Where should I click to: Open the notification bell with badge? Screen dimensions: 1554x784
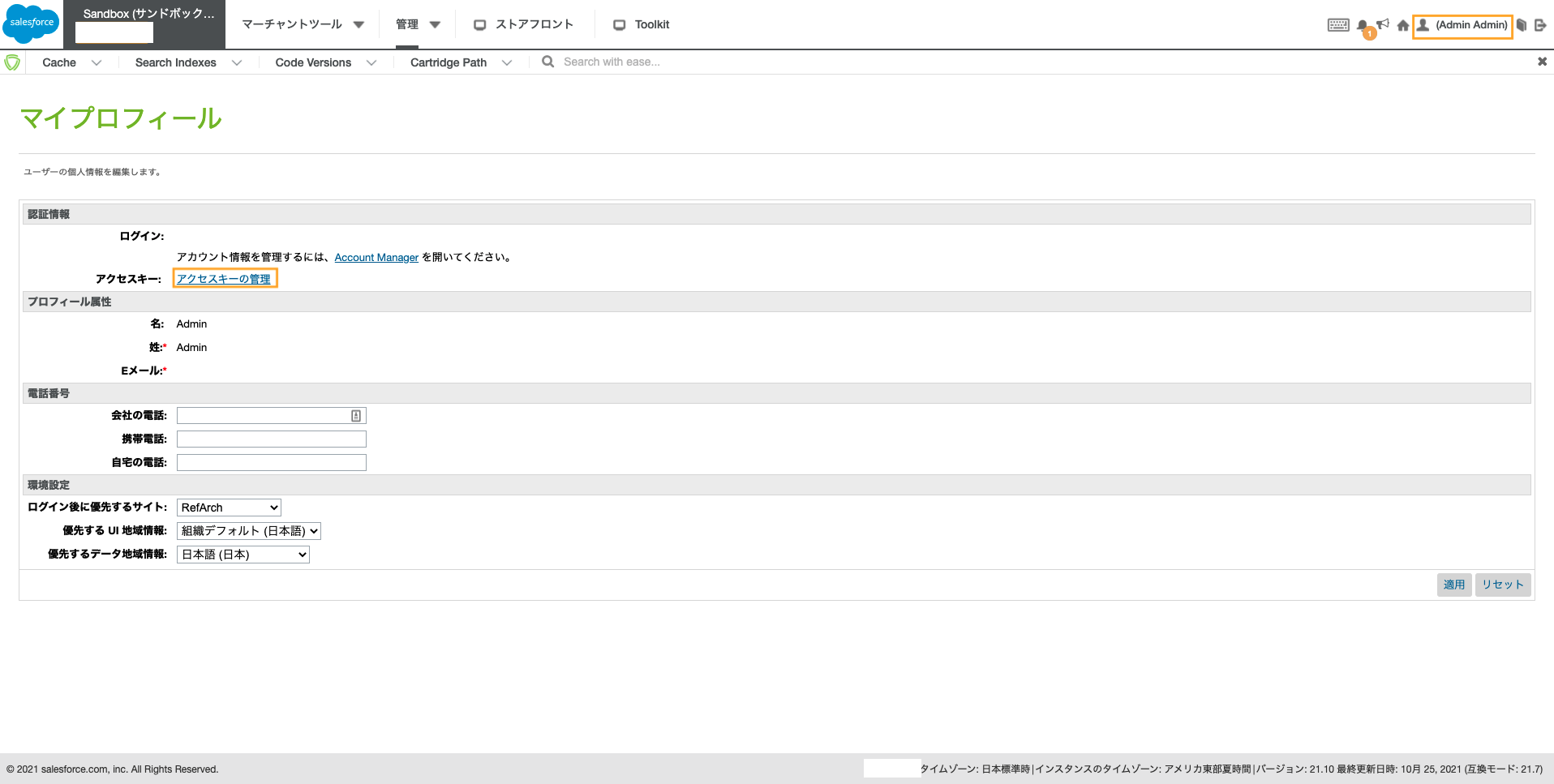click(x=1363, y=24)
